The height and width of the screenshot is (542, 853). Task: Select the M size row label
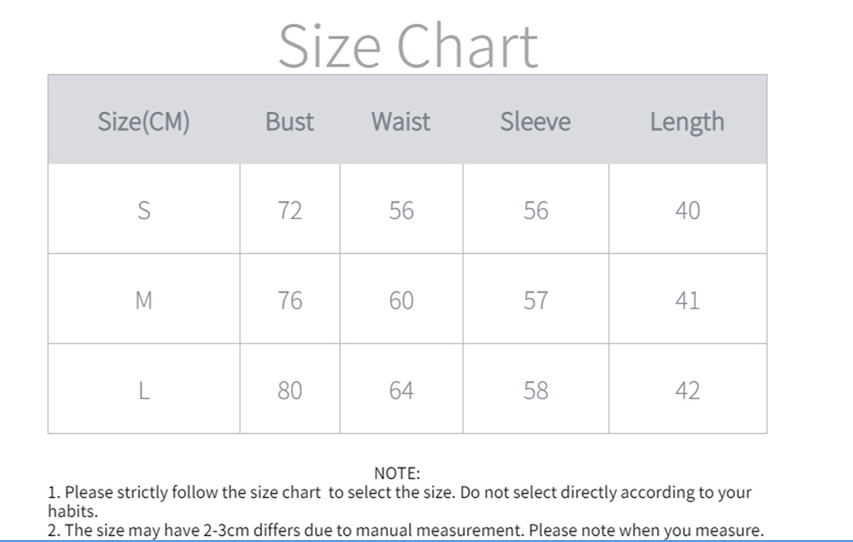click(144, 300)
